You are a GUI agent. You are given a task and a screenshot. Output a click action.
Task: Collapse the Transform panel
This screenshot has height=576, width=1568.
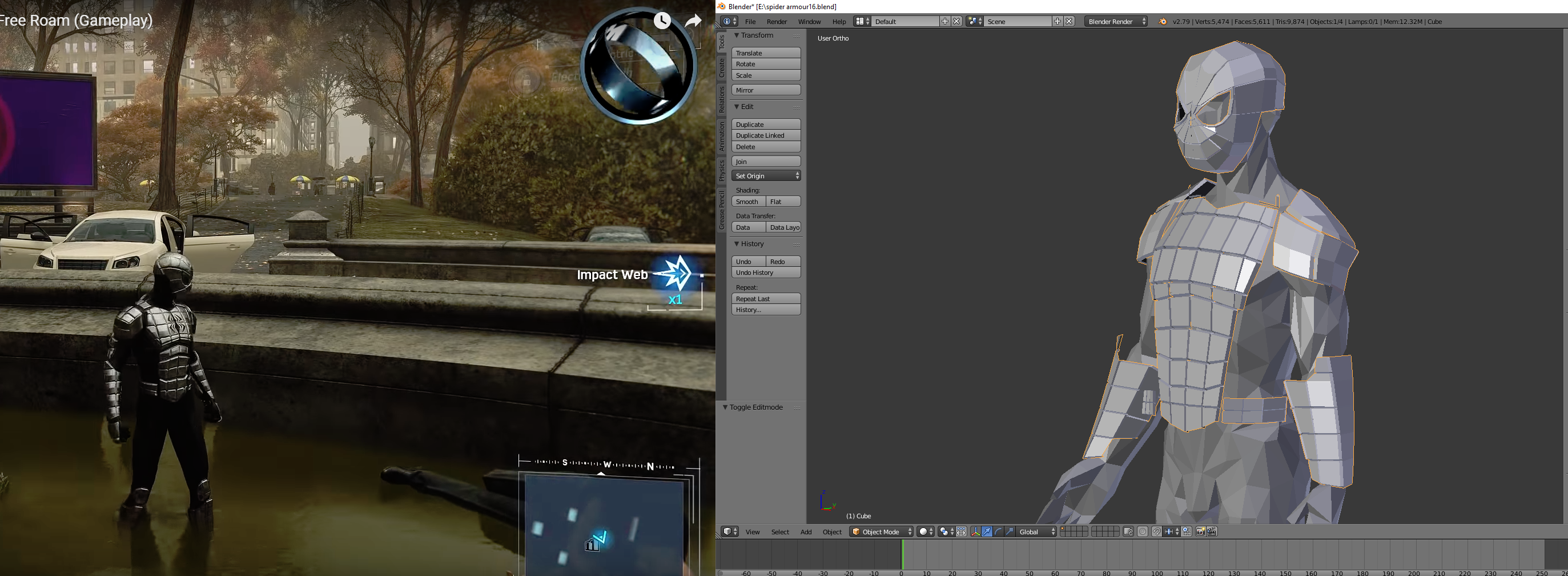point(737,35)
